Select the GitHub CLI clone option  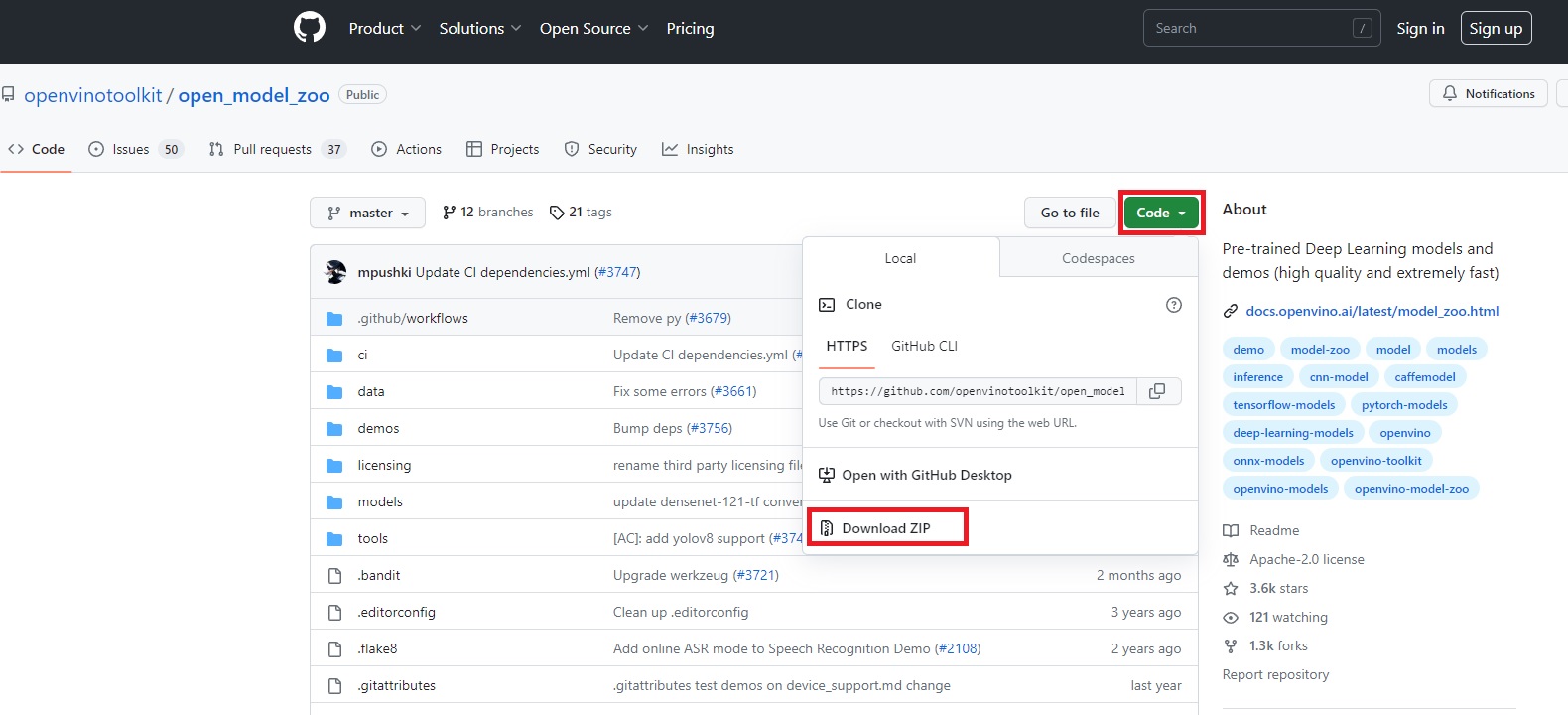click(924, 346)
